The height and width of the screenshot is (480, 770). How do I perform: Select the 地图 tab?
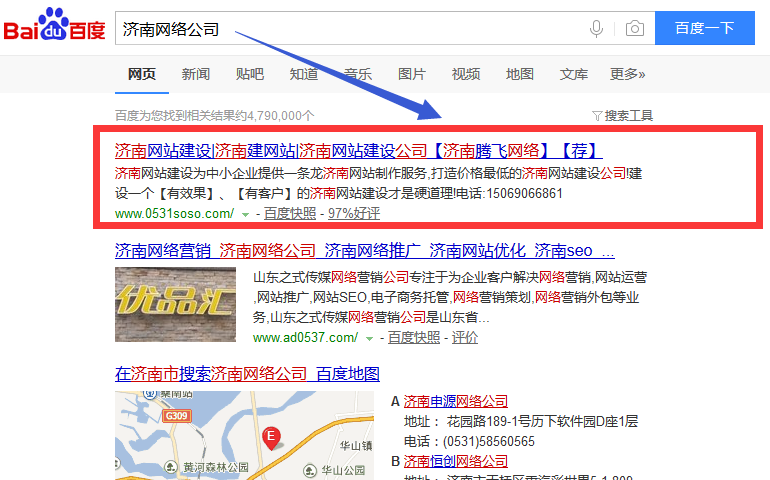point(520,74)
